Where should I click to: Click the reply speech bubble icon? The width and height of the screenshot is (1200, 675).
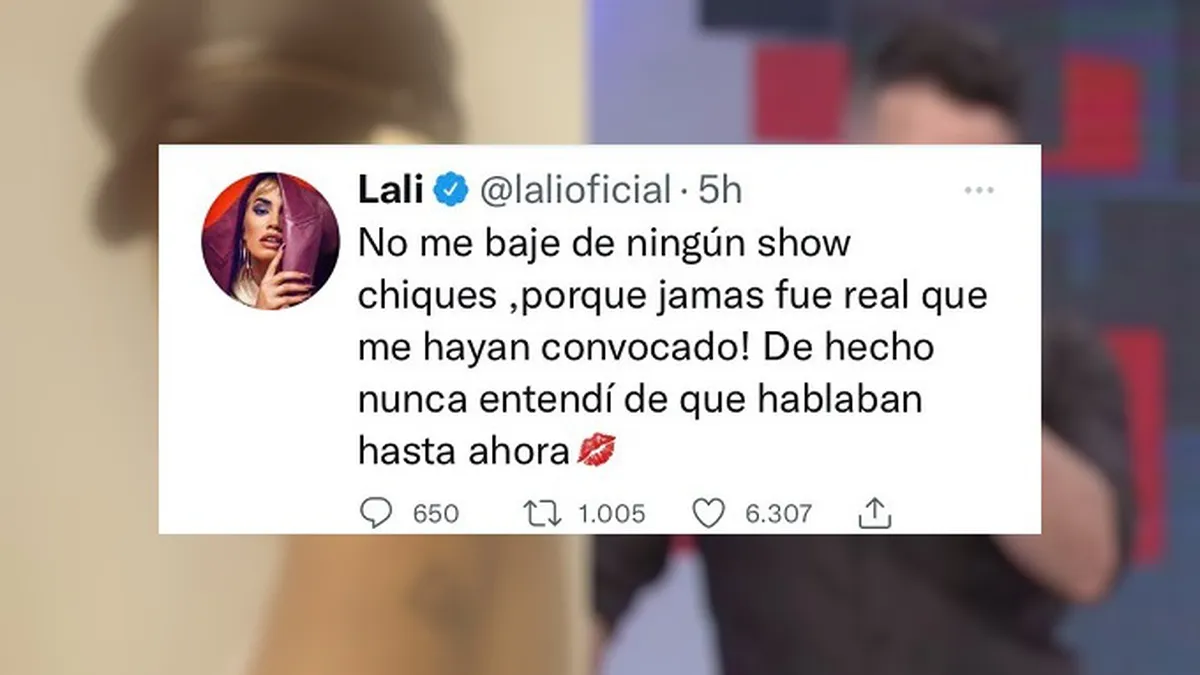[x=375, y=513]
